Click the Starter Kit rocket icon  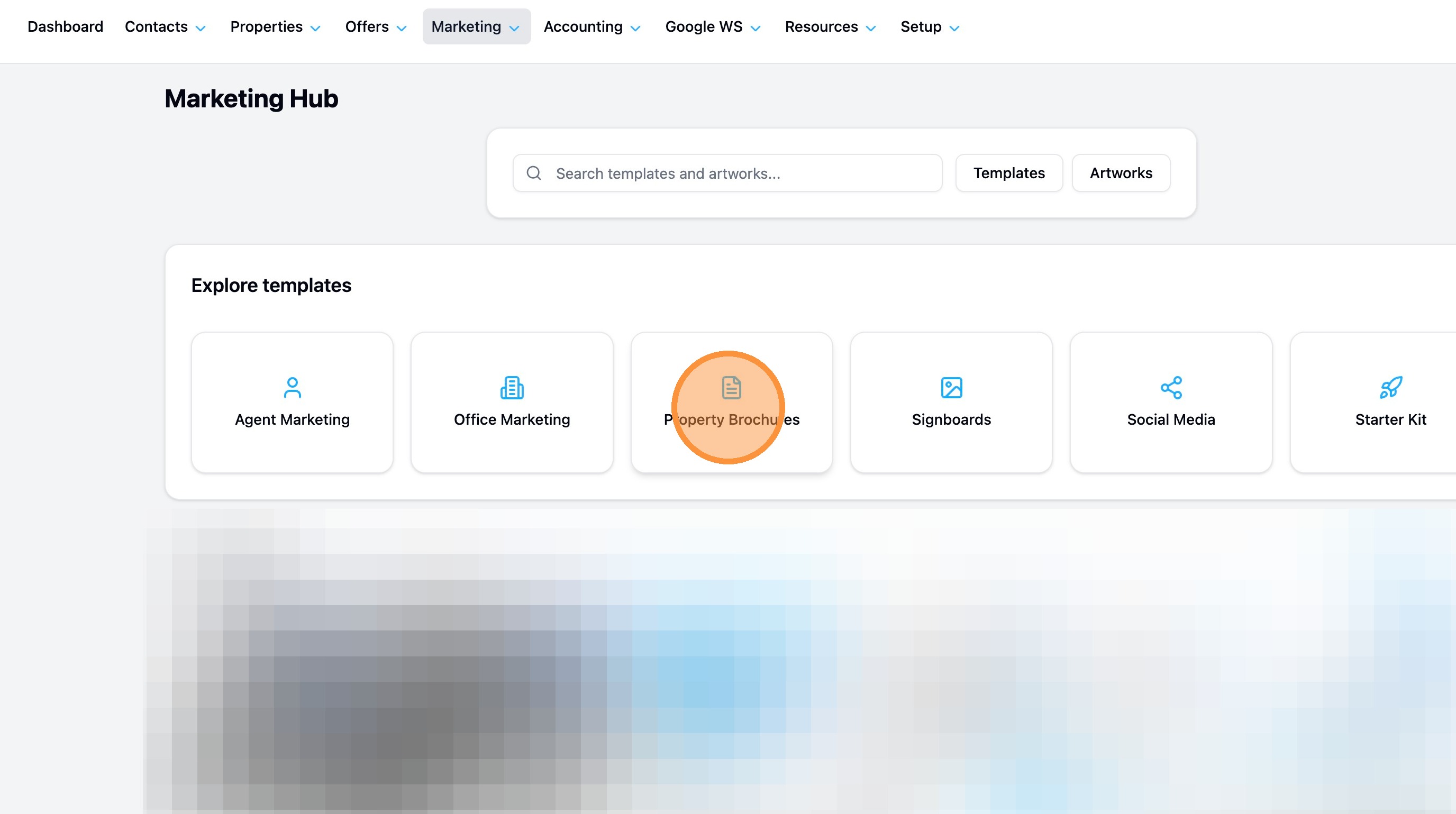click(1391, 388)
